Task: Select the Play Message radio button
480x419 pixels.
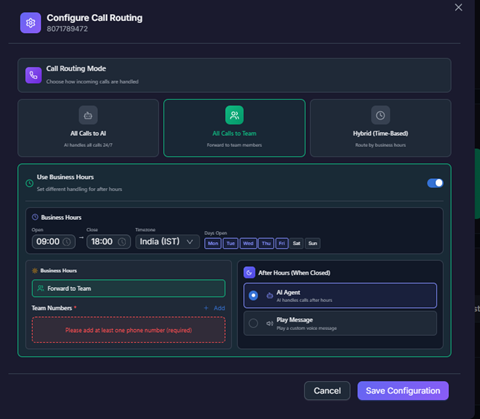Action: coord(253,323)
